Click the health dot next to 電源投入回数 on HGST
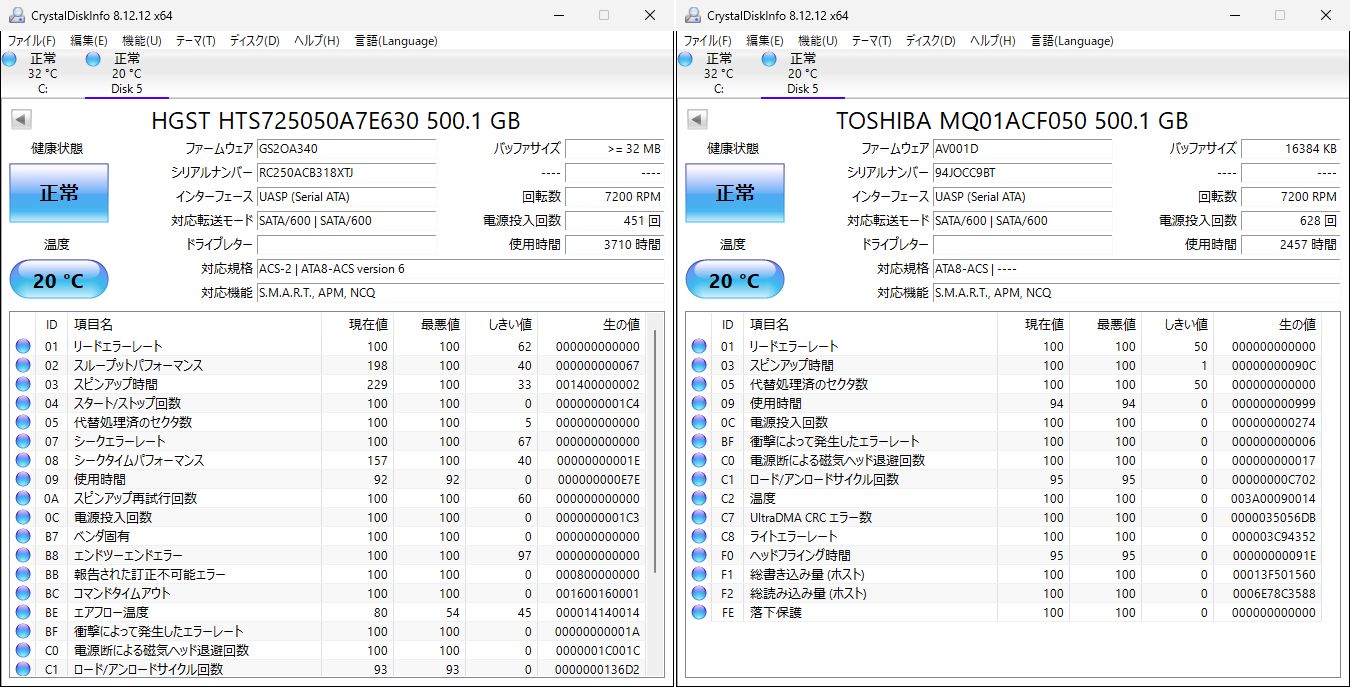The height and width of the screenshot is (687, 1350). pos(22,517)
